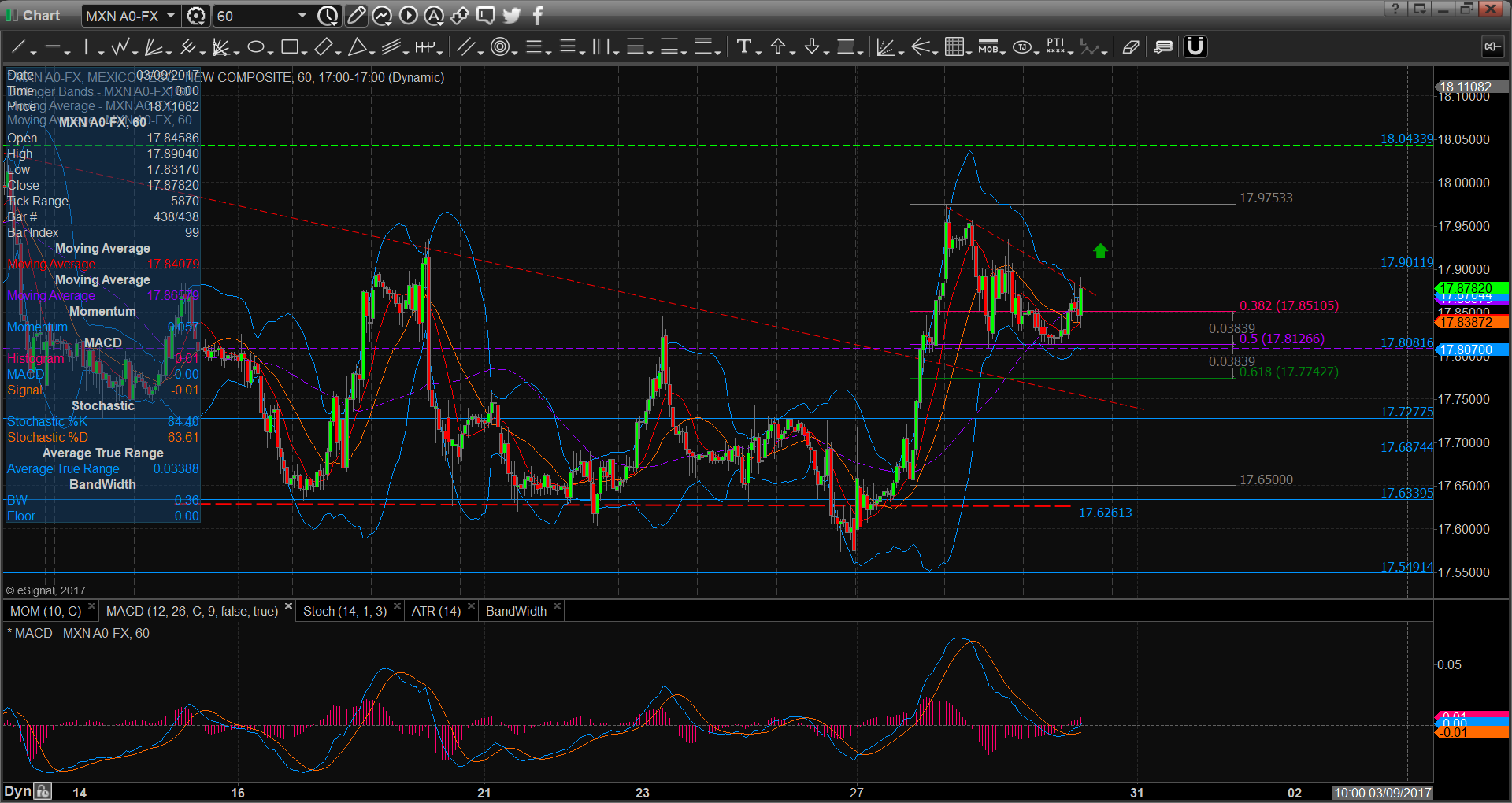
Task: Toggle the linking pin icon at top right
Action: point(1492,47)
